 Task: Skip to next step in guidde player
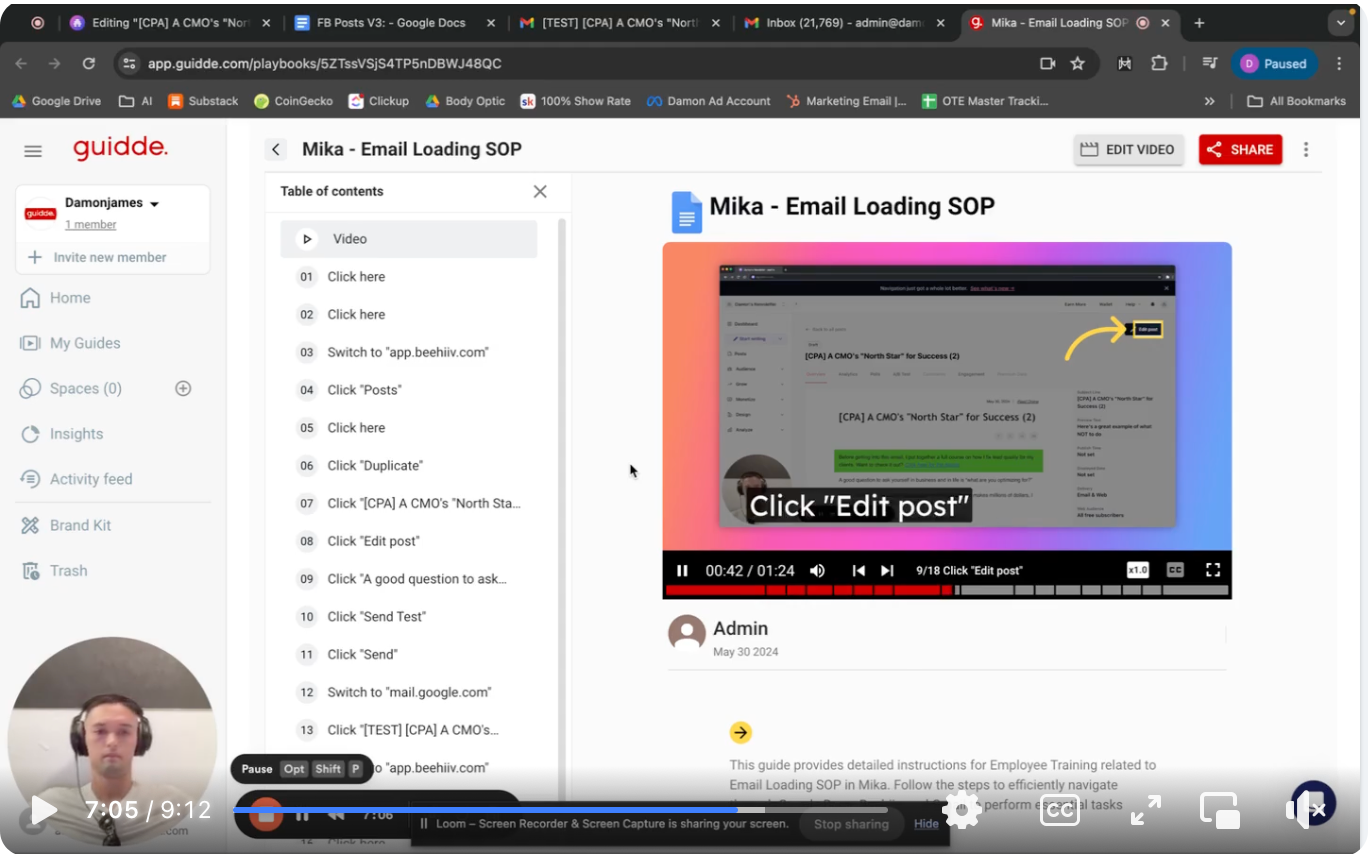pyautogui.click(x=887, y=570)
